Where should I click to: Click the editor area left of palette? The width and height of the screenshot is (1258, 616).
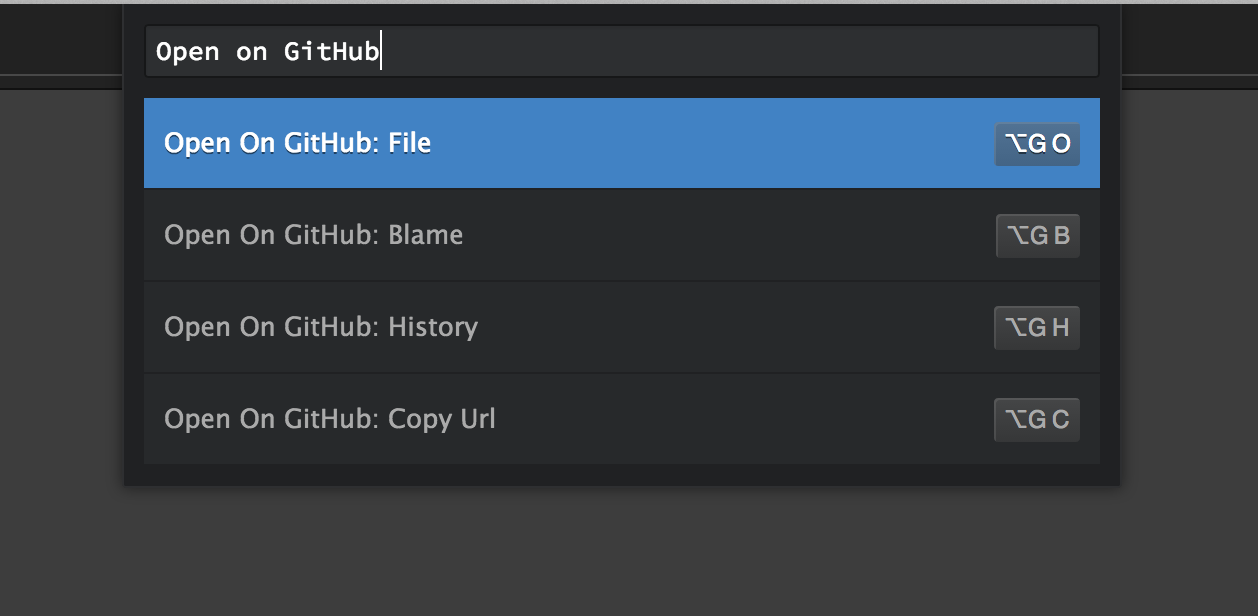point(60,300)
